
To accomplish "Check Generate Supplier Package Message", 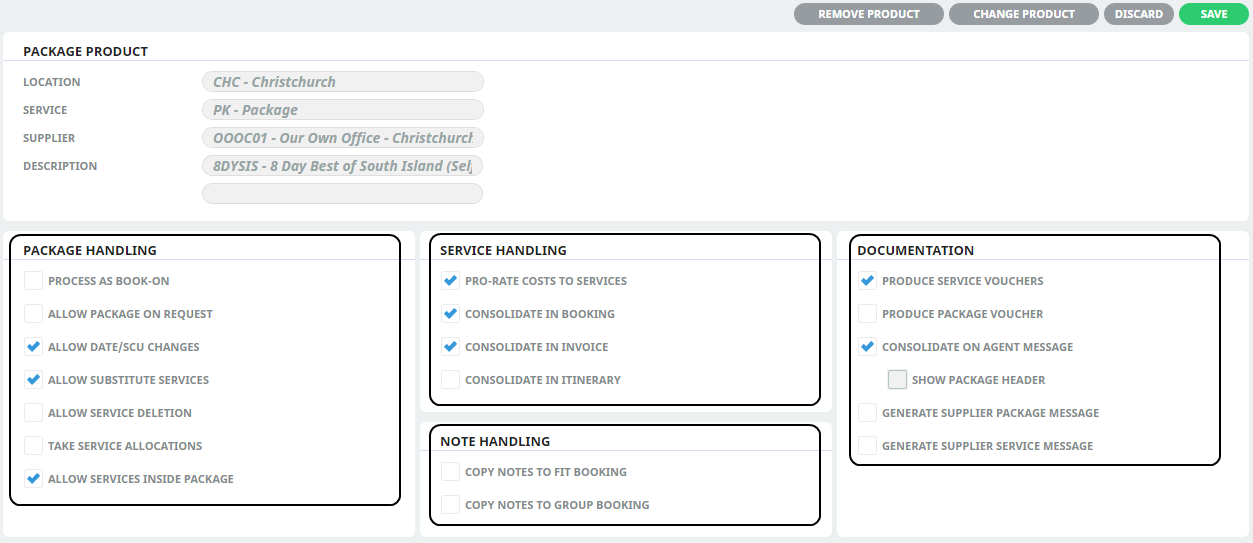I will [x=867, y=413].
